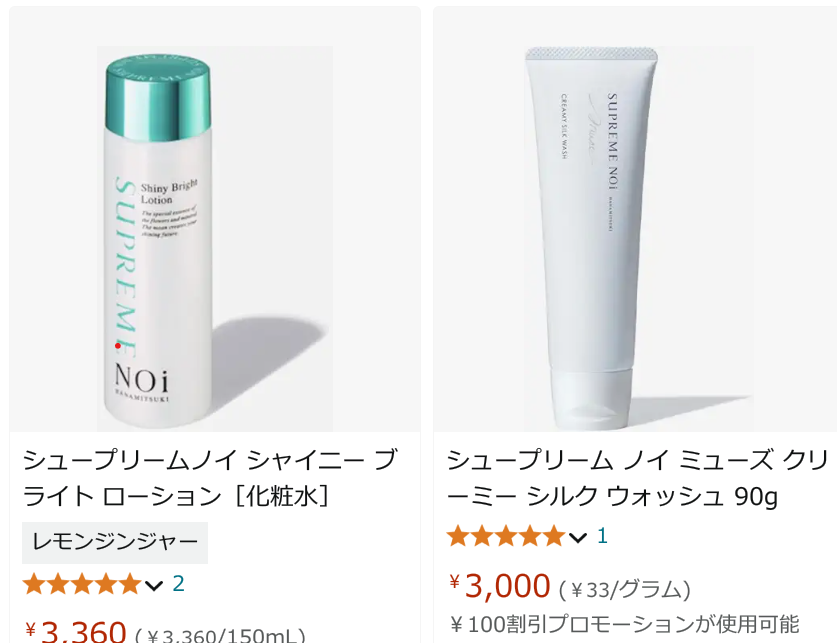Expand the silk wash rating chevron
This screenshot has width=837, height=643.
578,538
